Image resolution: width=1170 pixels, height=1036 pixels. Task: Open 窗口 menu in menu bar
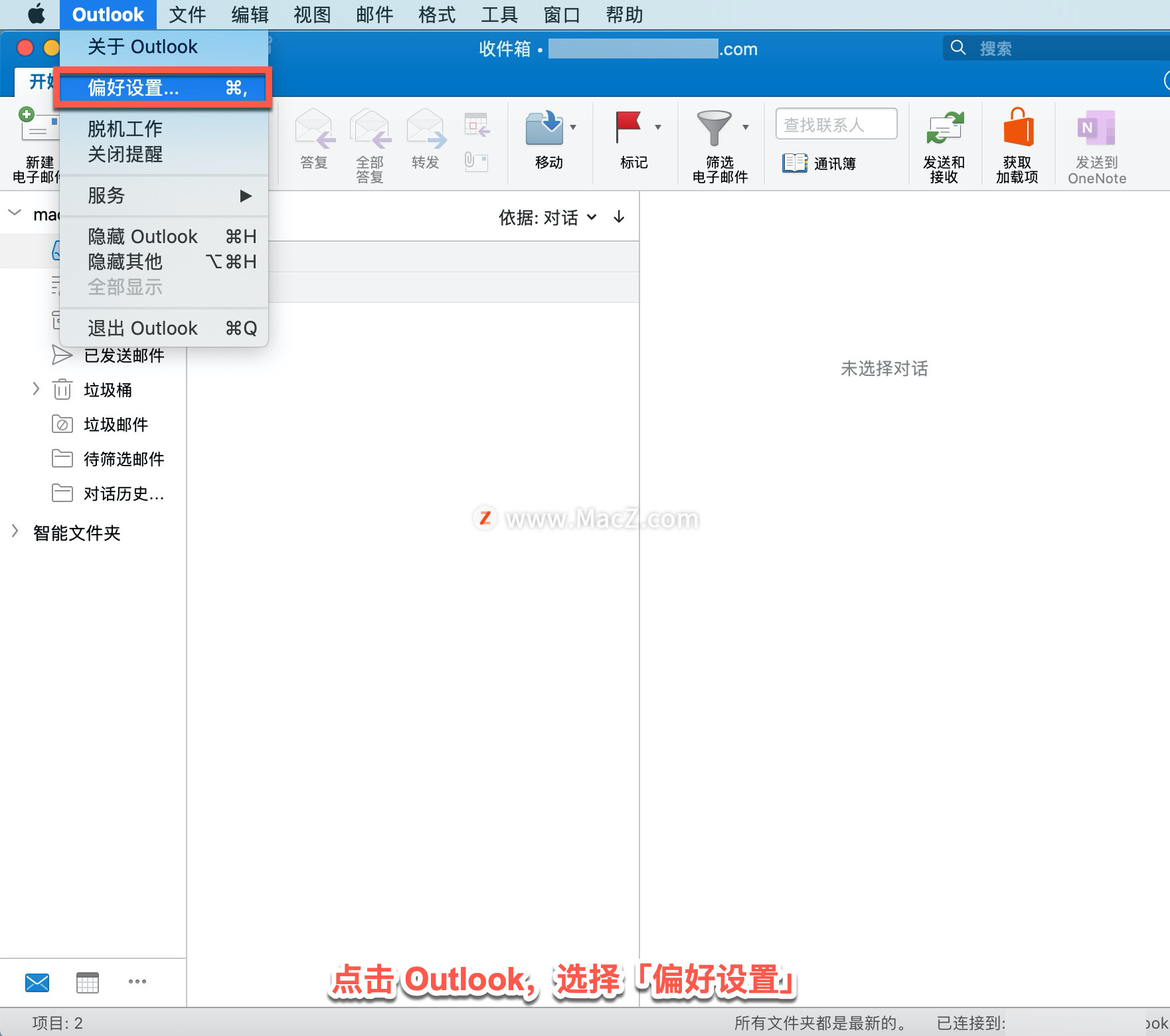[562, 15]
